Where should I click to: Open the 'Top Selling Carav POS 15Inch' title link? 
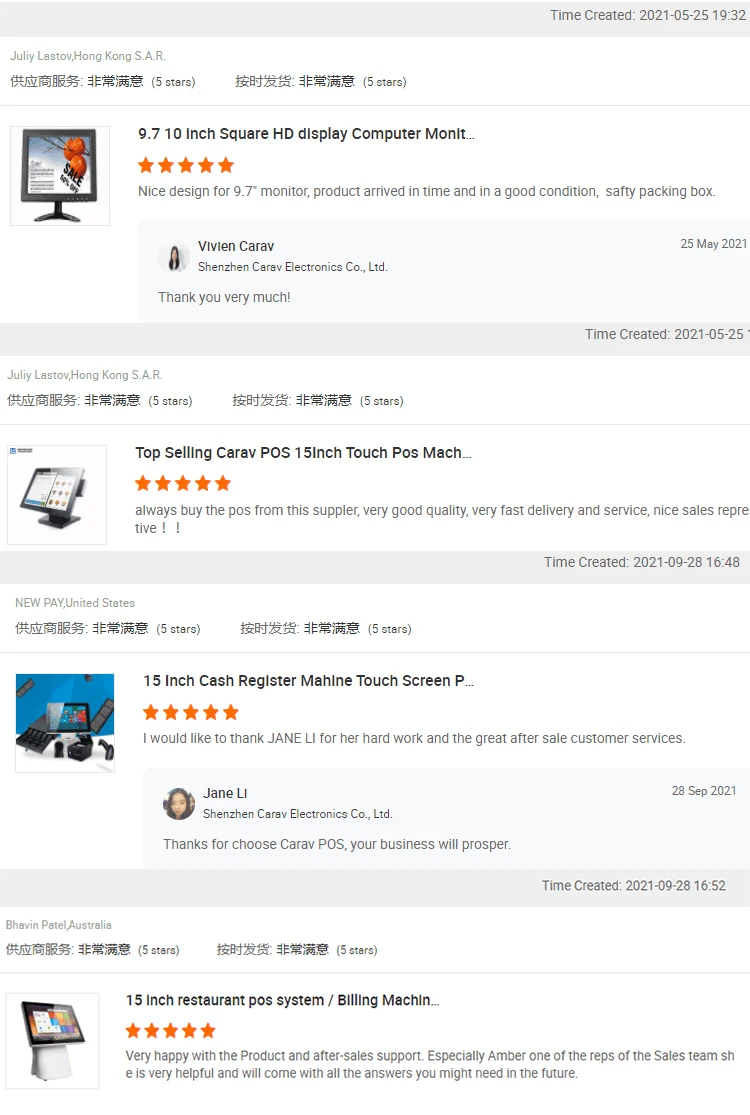303,453
